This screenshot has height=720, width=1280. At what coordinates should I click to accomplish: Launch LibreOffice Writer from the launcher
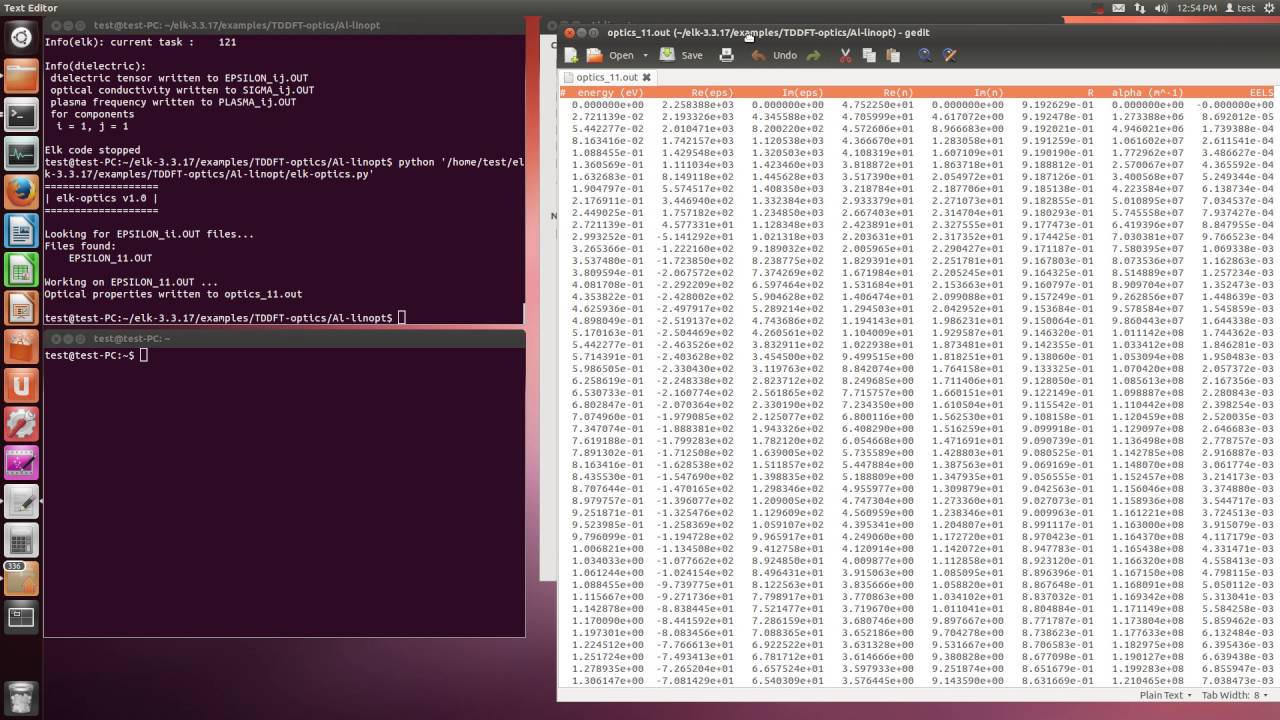coord(21,230)
